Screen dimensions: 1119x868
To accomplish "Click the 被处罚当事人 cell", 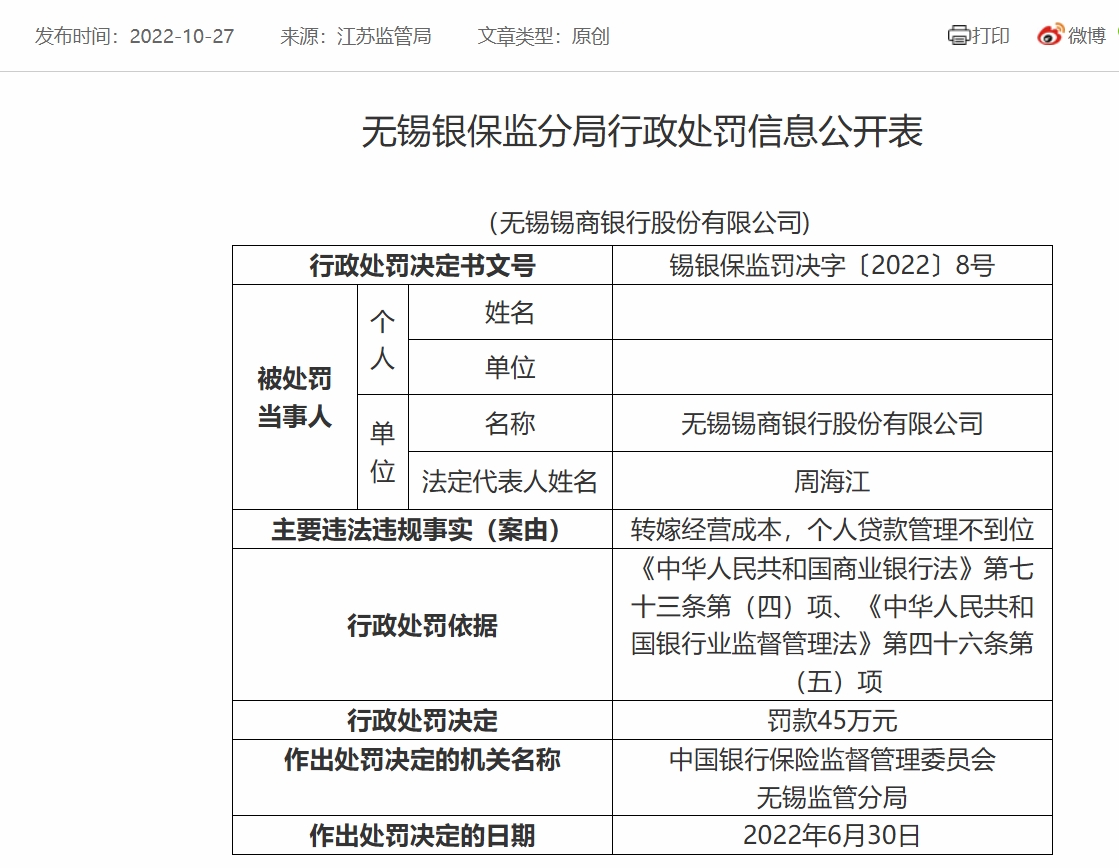I will [x=295, y=397].
